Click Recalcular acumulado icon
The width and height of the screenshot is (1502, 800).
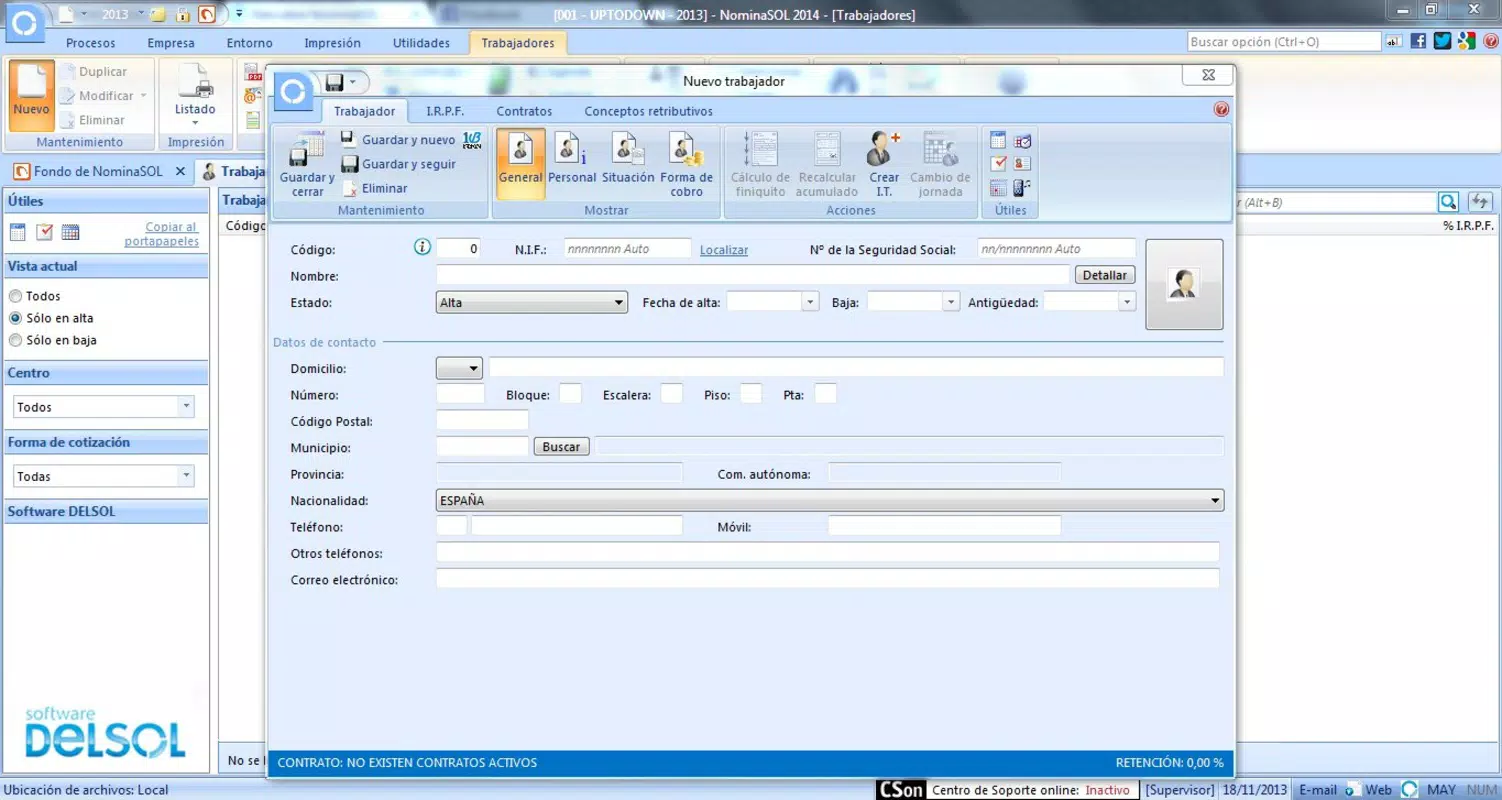coord(827,163)
